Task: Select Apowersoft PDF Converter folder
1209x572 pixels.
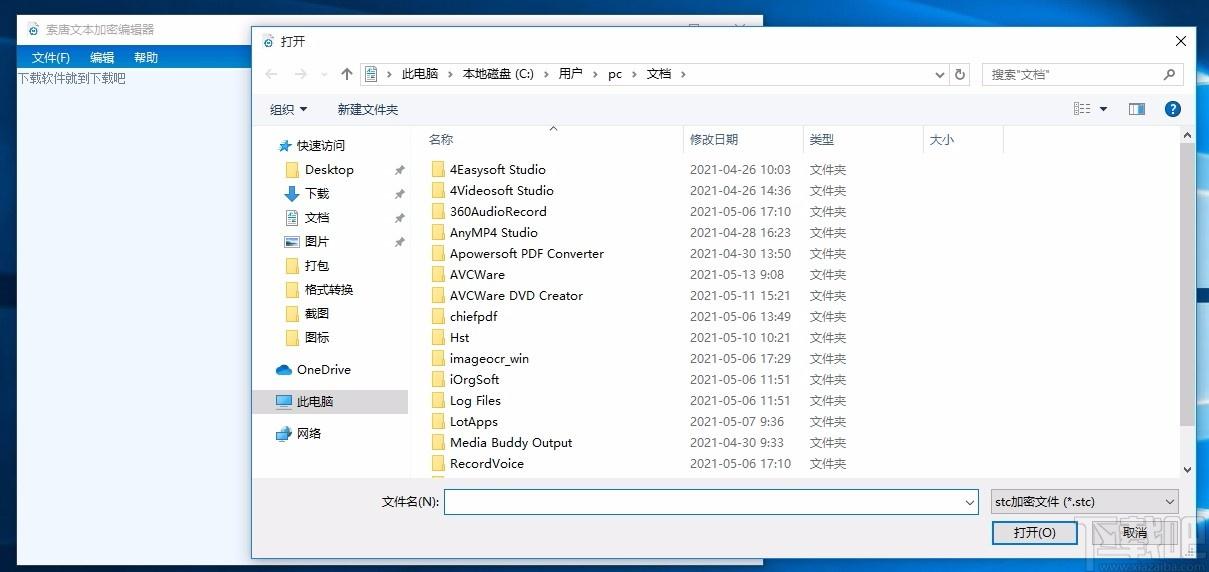Action: (526, 254)
